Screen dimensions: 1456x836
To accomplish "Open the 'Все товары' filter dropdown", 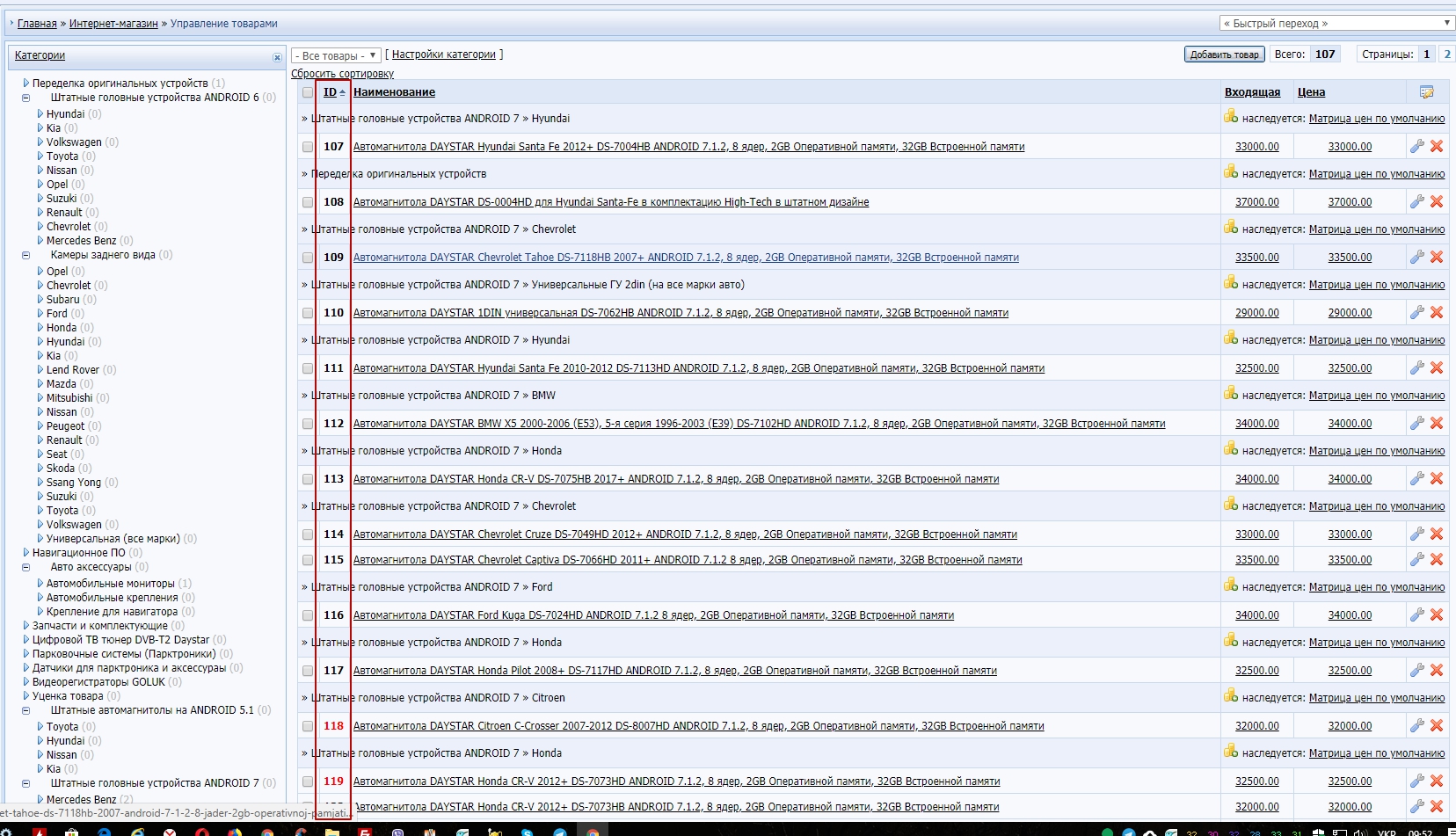I will pos(336,55).
